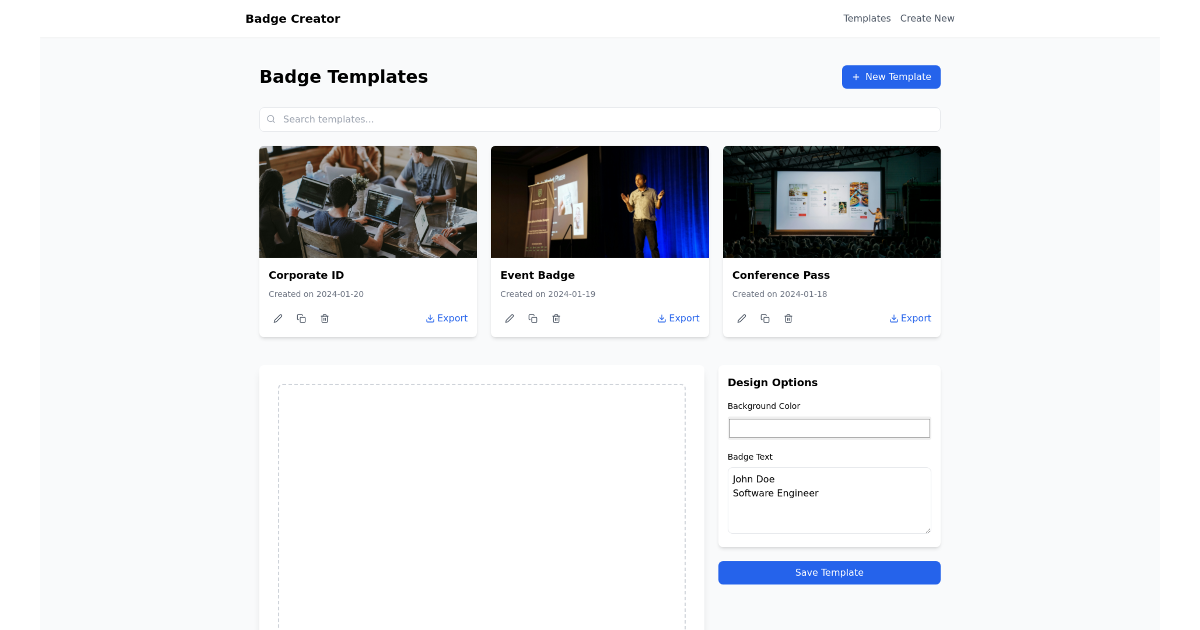The image size is (1200, 630).
Task: Edit the Conference Pass template
Action: tap(742, 318)
